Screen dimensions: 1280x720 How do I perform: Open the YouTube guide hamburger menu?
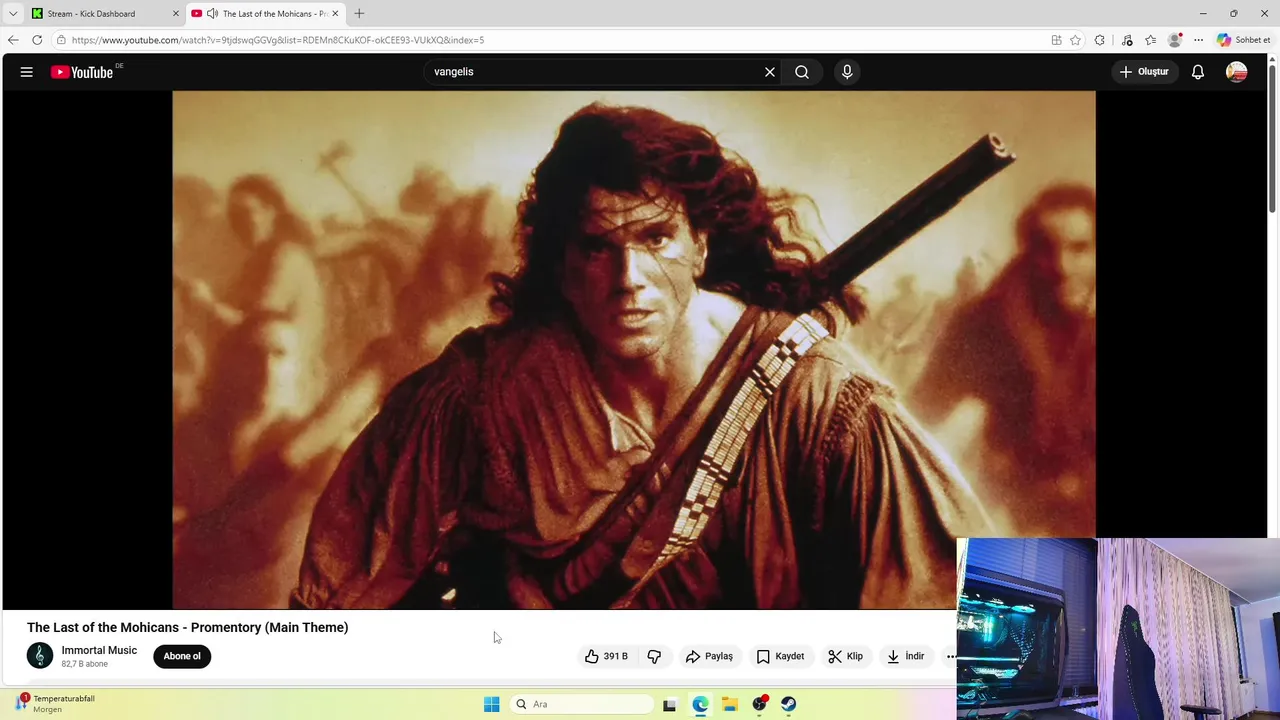(27, 72)
